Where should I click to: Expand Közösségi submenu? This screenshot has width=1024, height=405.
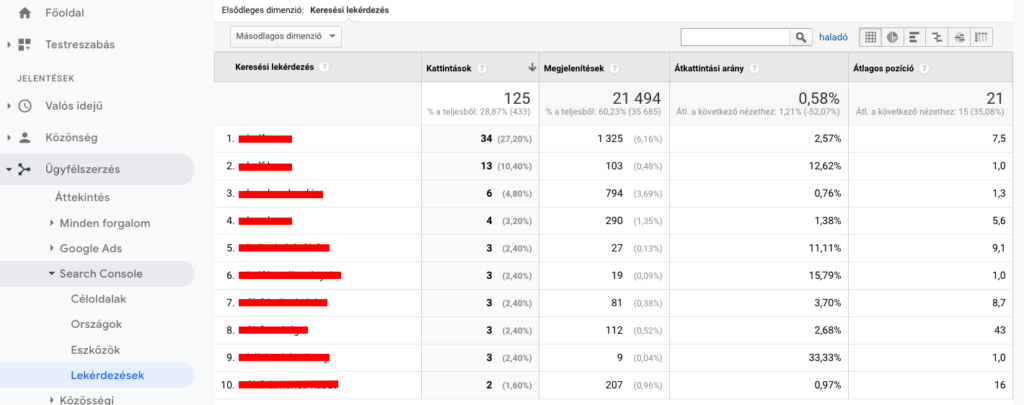52,400
